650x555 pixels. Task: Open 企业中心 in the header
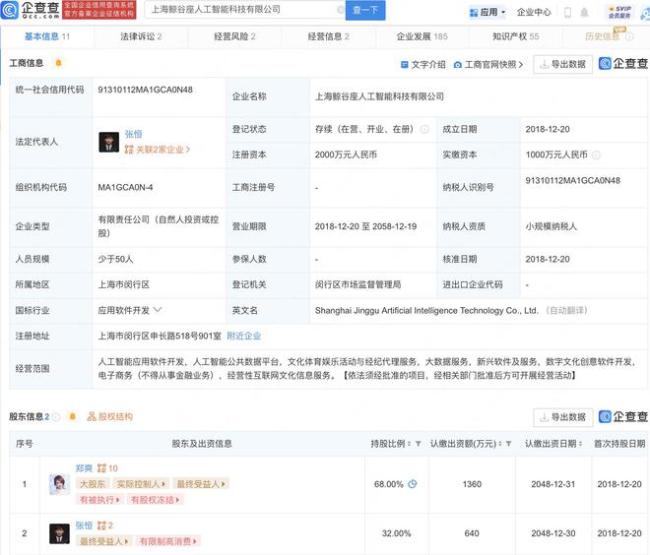(x=534, y=12)
